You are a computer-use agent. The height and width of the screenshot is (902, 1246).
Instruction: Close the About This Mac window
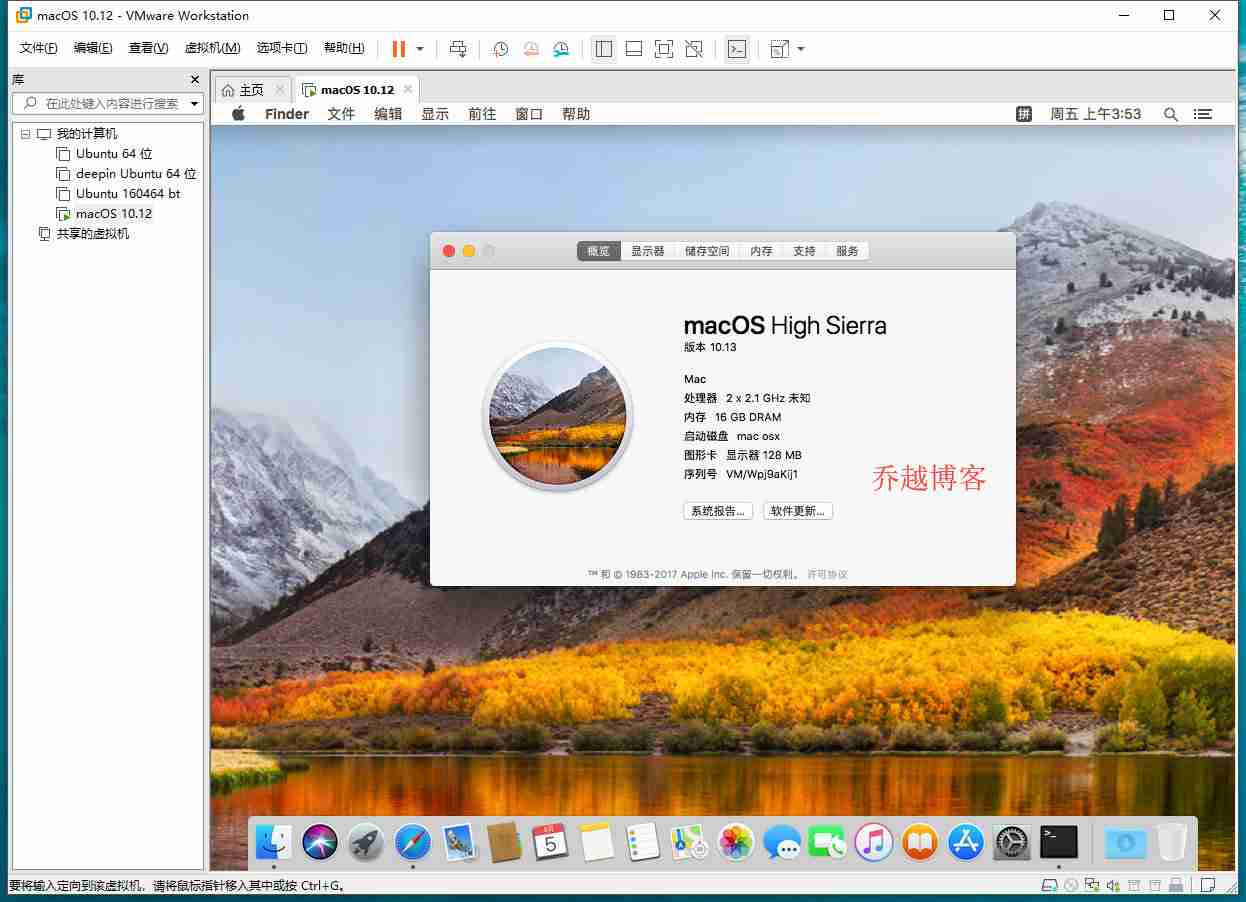point(449,251)
